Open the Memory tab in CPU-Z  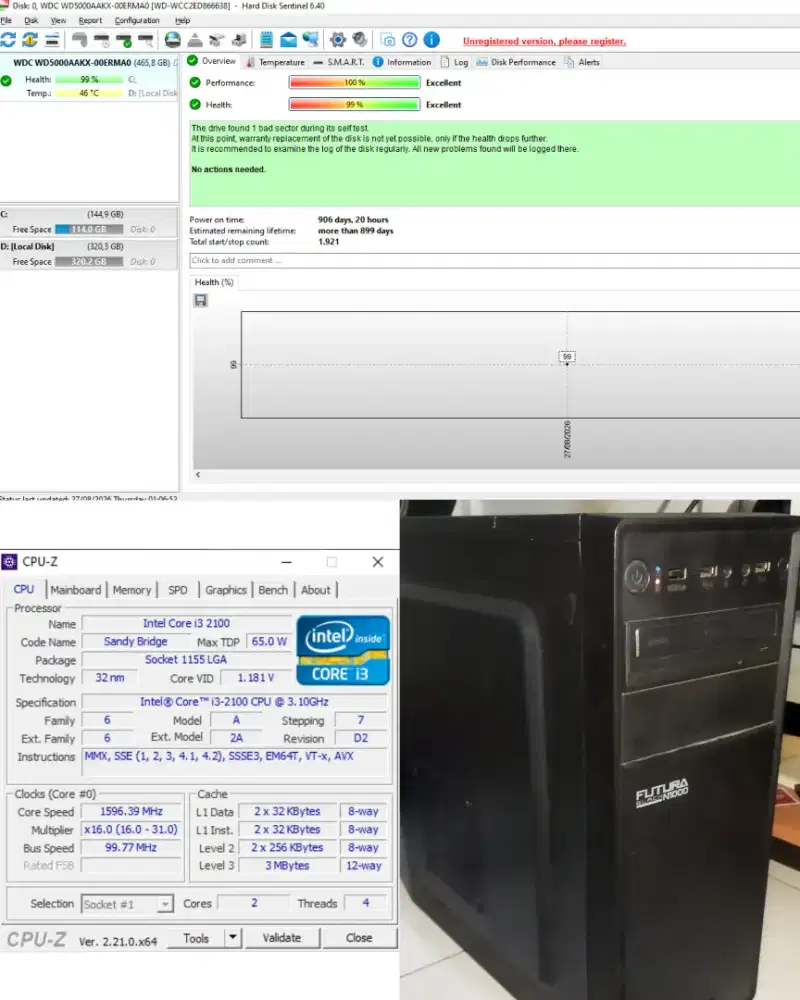coord(131,590)
